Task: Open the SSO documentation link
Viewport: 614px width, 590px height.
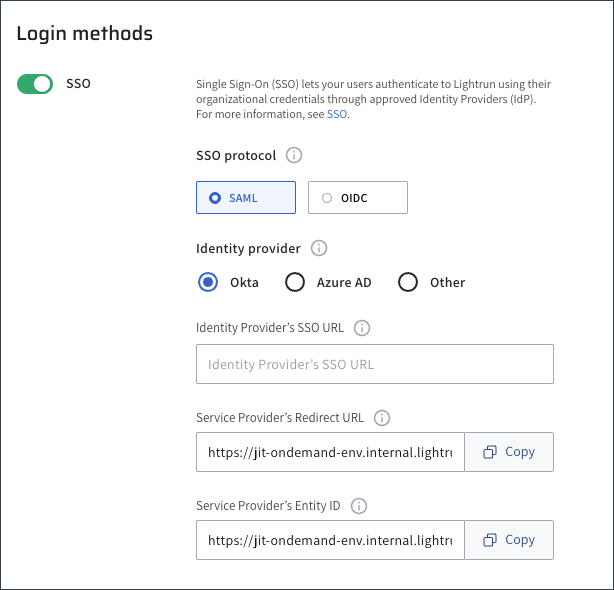Action: click(336, 114)
